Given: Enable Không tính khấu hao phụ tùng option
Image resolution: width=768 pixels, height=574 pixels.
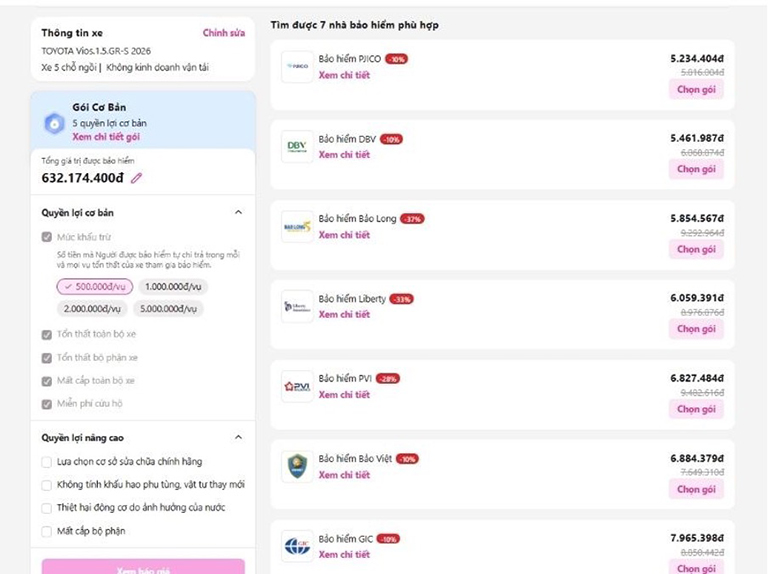Looking at the screenshot, I should point(47,485).
